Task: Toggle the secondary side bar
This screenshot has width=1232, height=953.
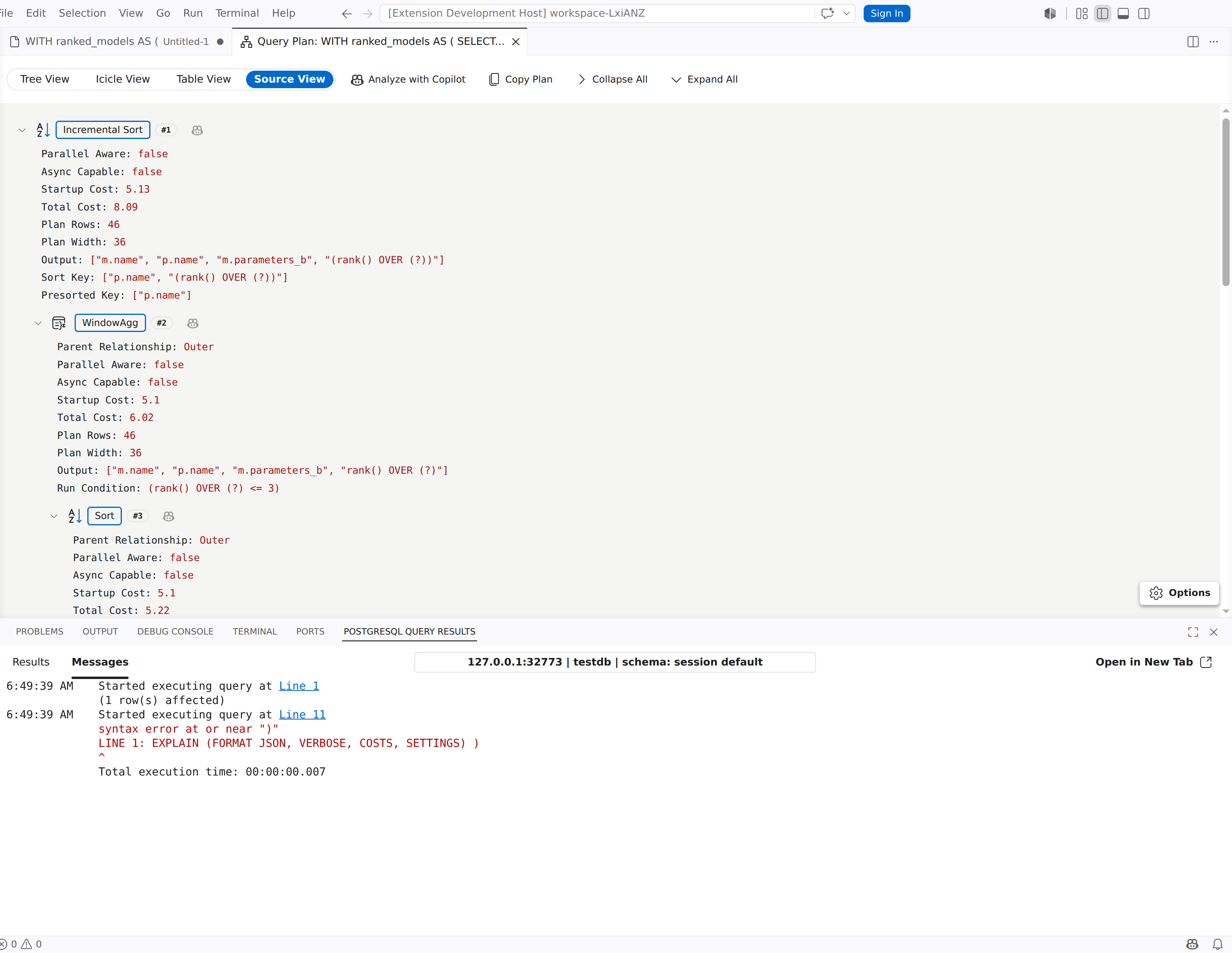Action: pos(1144,14)
